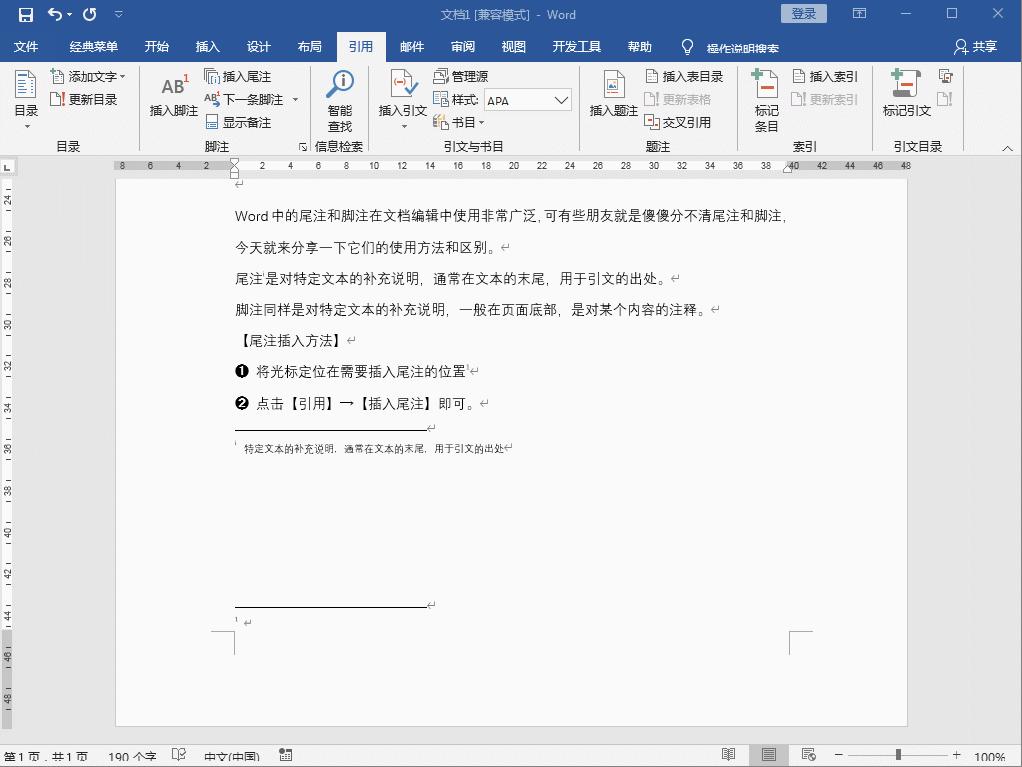1022x767 pixels.
Task: Switch to the 经典菜单 tab
Action: [x=94, y=47]
